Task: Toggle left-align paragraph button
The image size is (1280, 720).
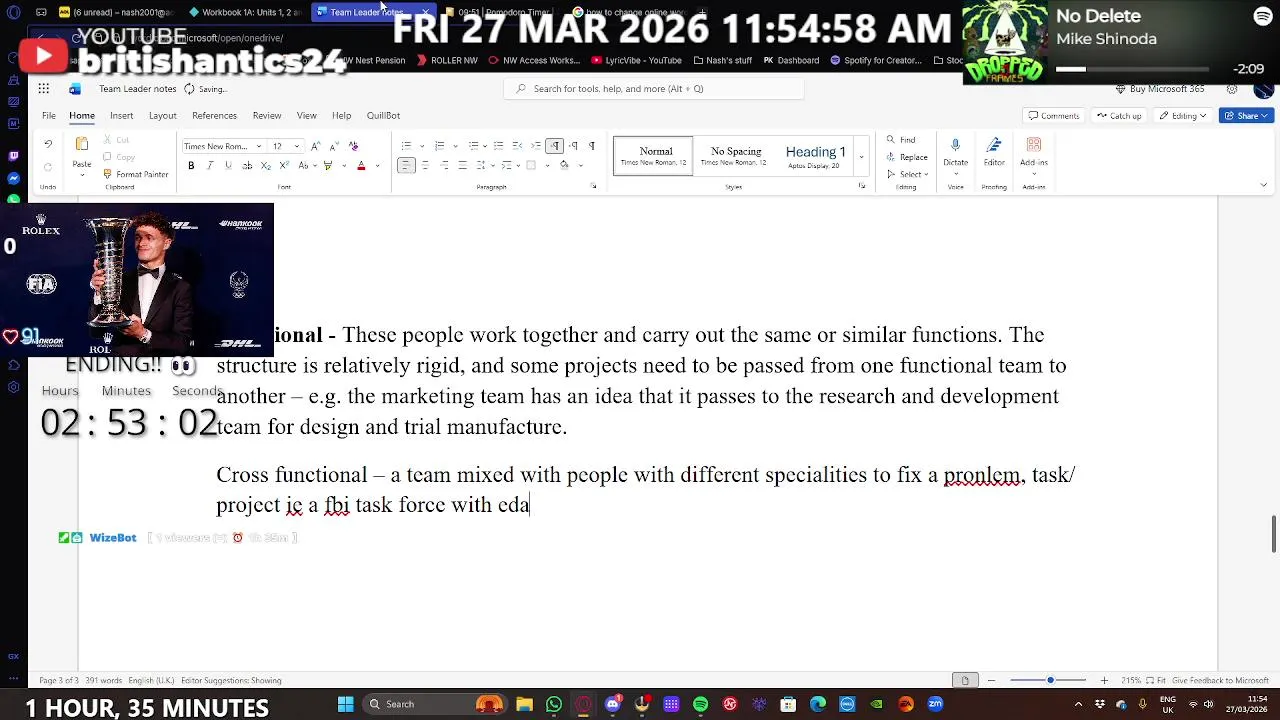Action: point(406,166)
